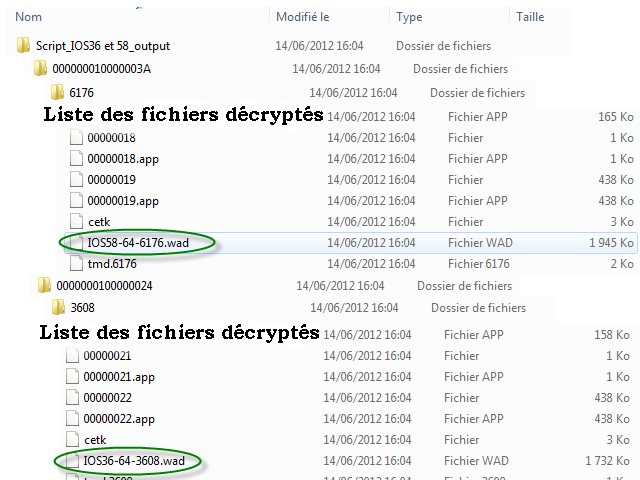Sort by the Taille column header
Viewport: 640px width, 480px height.
click(530, 17)
